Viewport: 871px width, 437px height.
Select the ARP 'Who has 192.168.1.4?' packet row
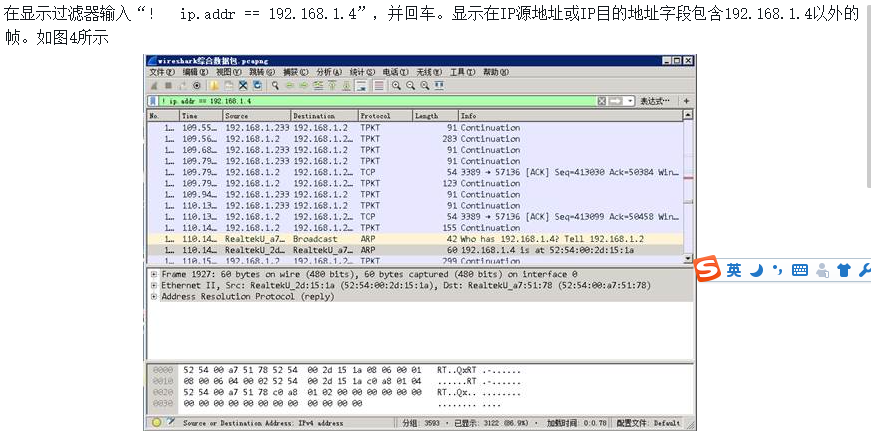click(x=415, y=239)
